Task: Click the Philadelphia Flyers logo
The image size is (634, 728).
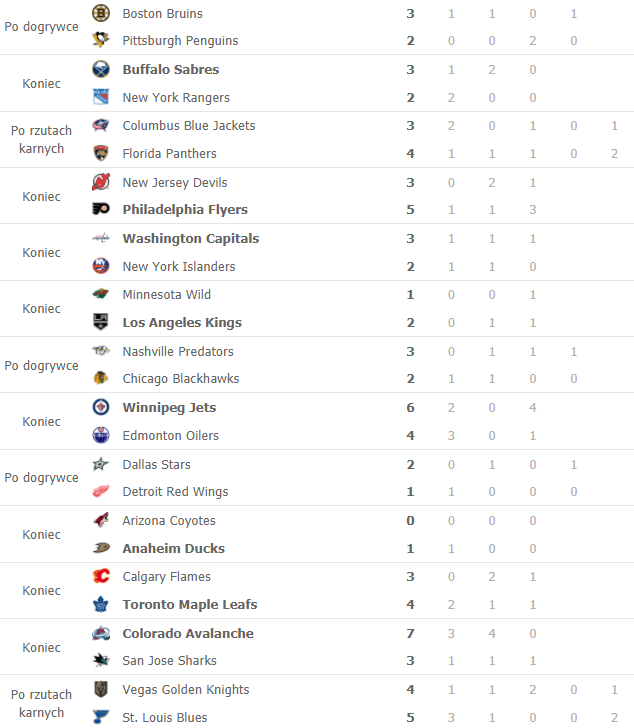Action: coord(100,209)
